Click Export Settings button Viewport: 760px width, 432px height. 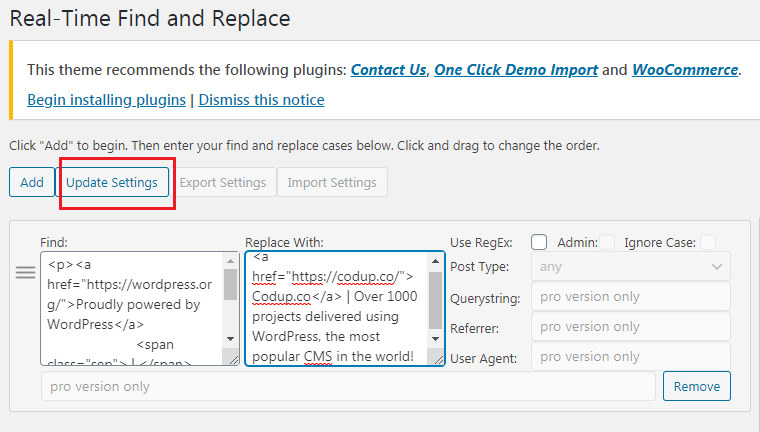coord(223,182)
